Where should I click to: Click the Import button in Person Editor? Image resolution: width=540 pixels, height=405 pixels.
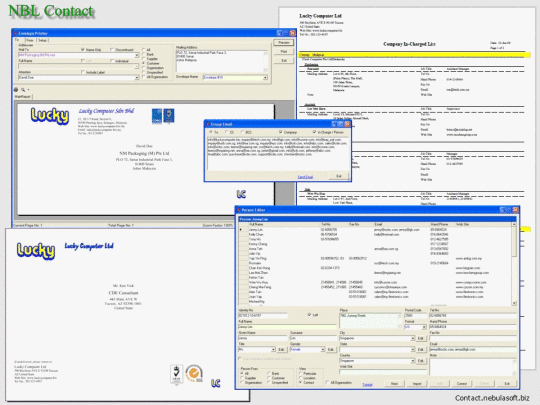(417, 383)
